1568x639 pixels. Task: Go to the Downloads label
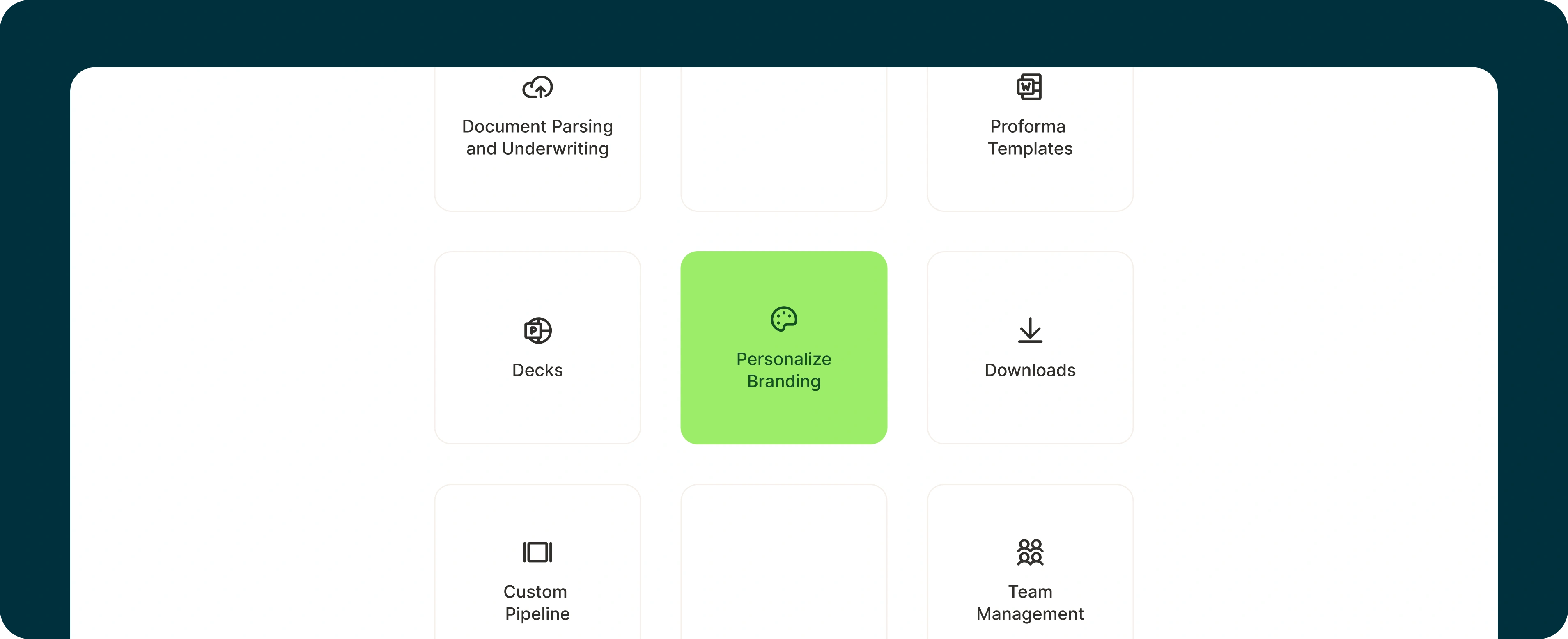(x=1030, y=370)
